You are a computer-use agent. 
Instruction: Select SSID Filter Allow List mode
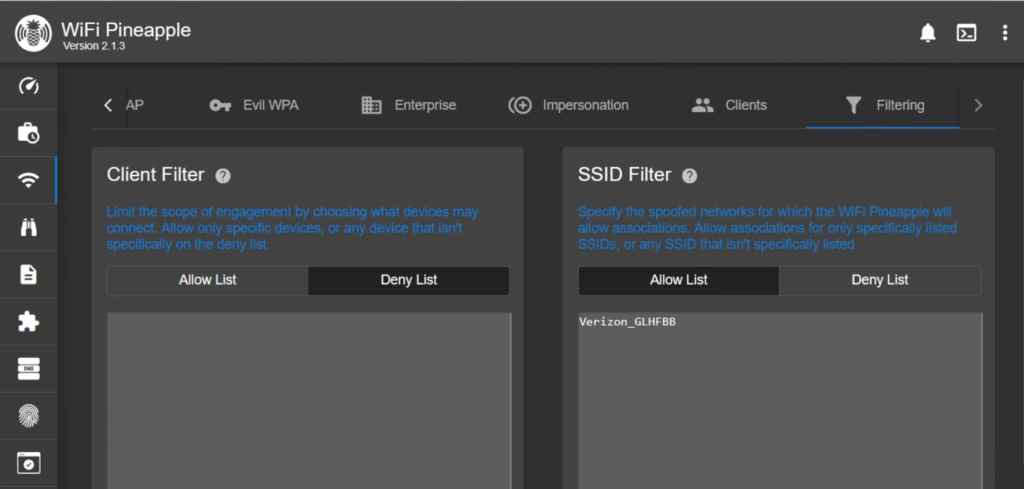(x=679, y=280)
